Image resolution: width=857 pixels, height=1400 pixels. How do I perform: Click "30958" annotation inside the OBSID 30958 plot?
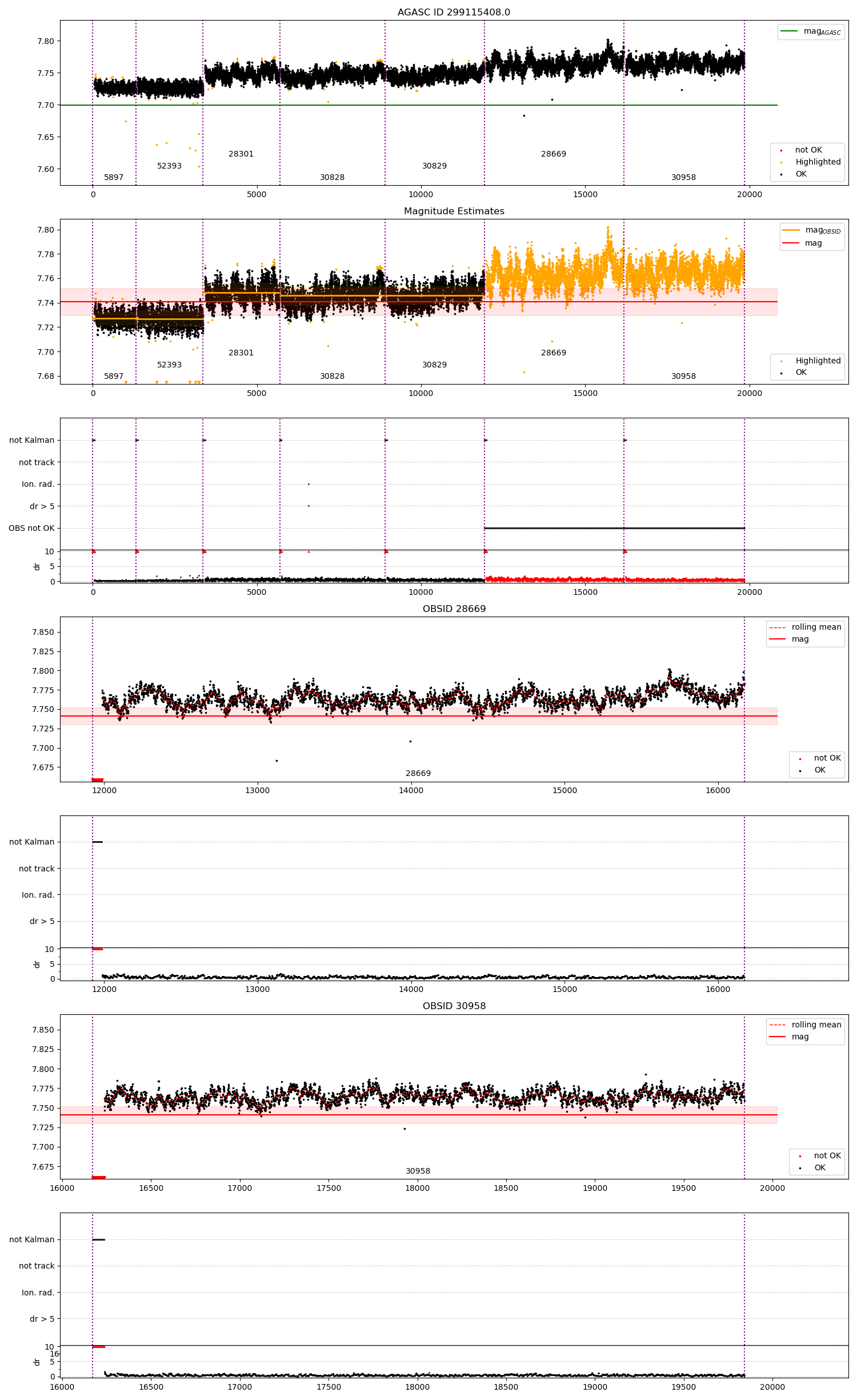coord(418,1171)
